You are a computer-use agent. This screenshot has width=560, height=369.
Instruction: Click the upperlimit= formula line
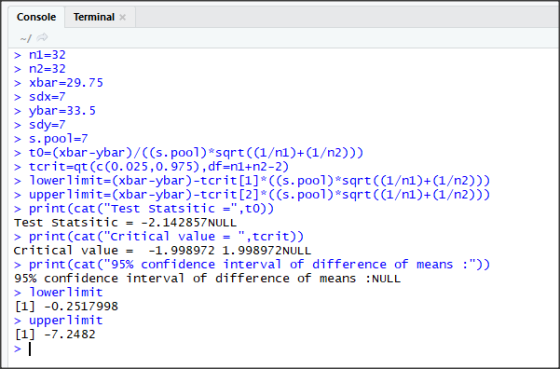coord(260,195)
